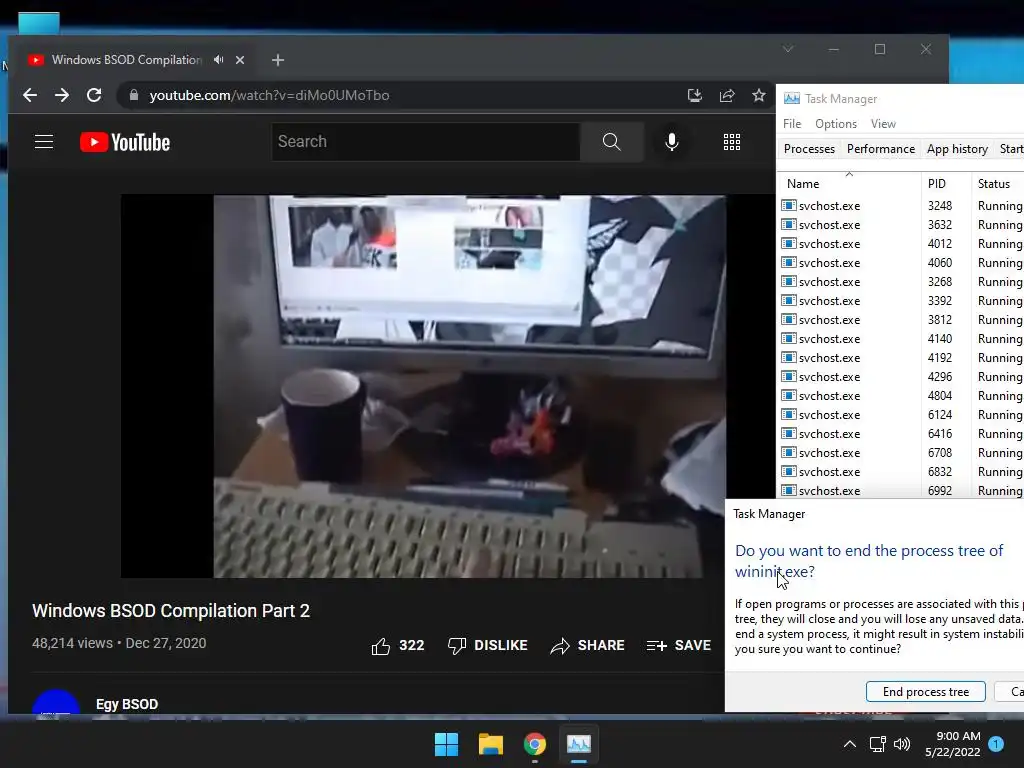The width and height of the screenshot is (1024, 768).
Task: Select svchost.exe with PID 6416
Action: (x=901, y=433)
